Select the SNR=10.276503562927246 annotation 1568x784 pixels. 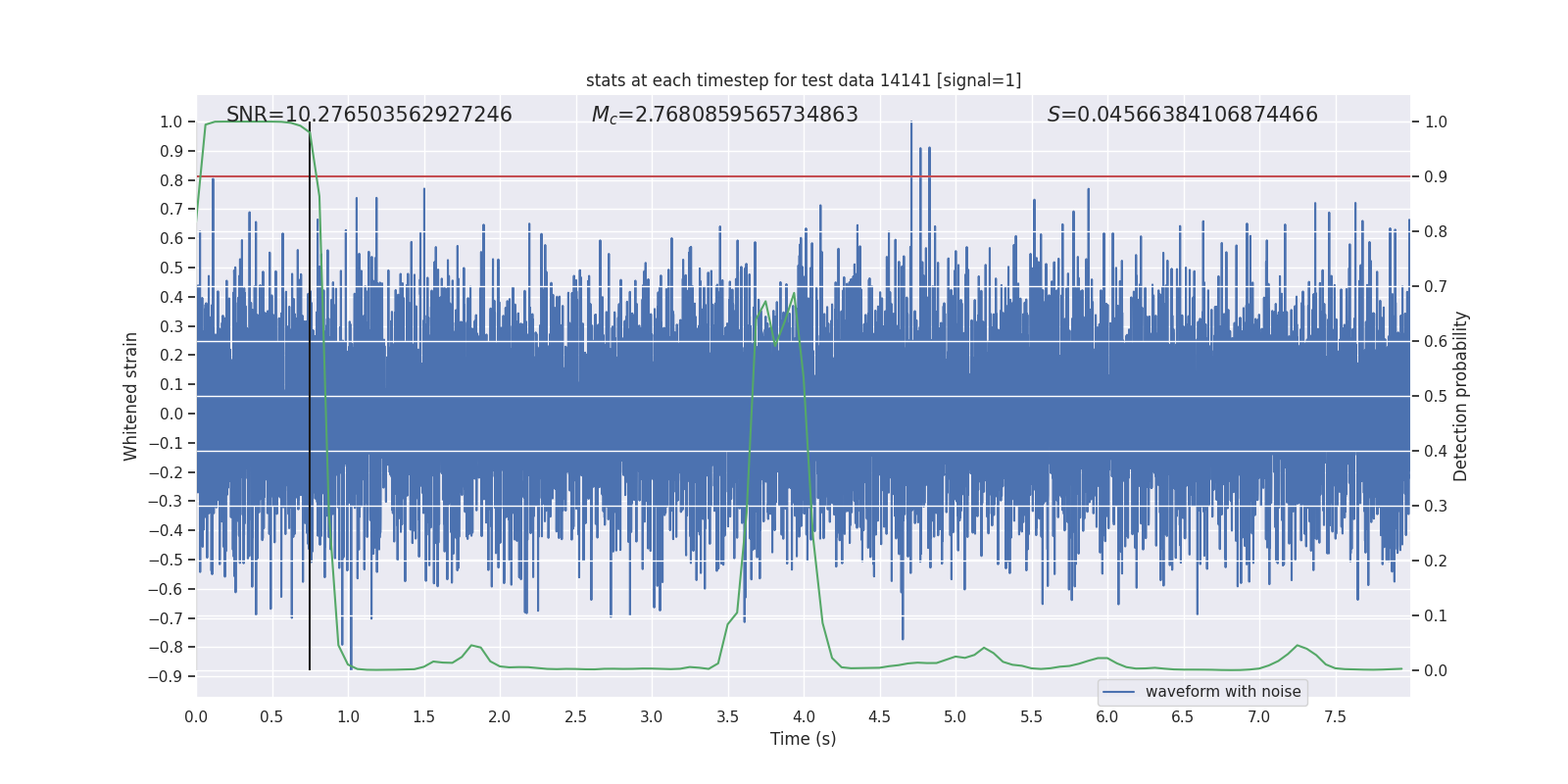pos(369,115)
